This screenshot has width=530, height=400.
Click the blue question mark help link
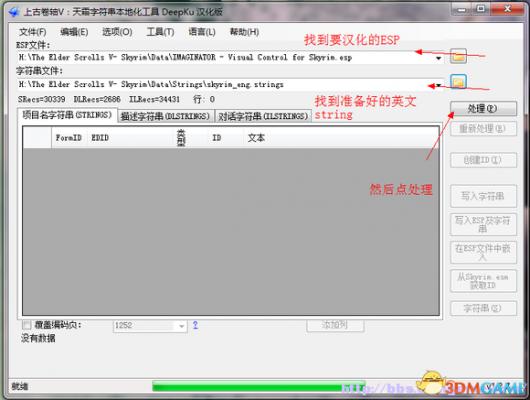[x=195, y=325]
